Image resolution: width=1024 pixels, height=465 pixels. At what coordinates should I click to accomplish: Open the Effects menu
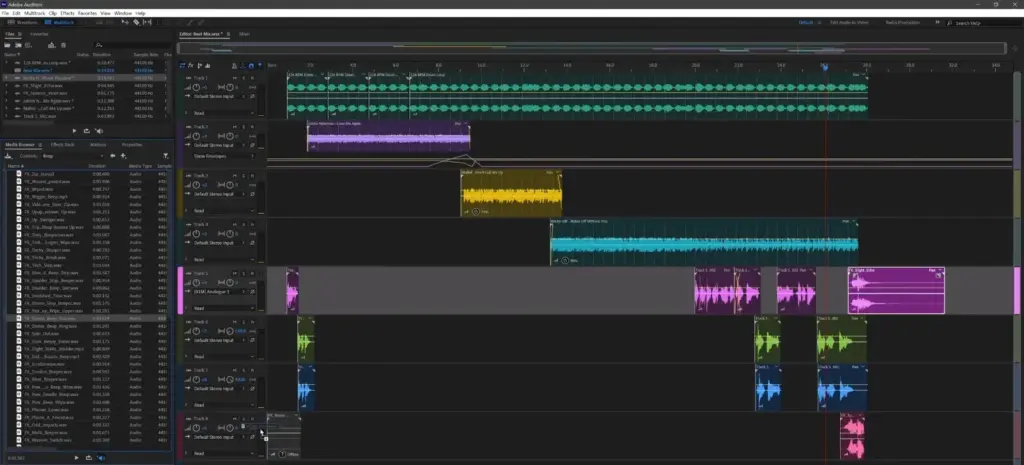[67, 13]
